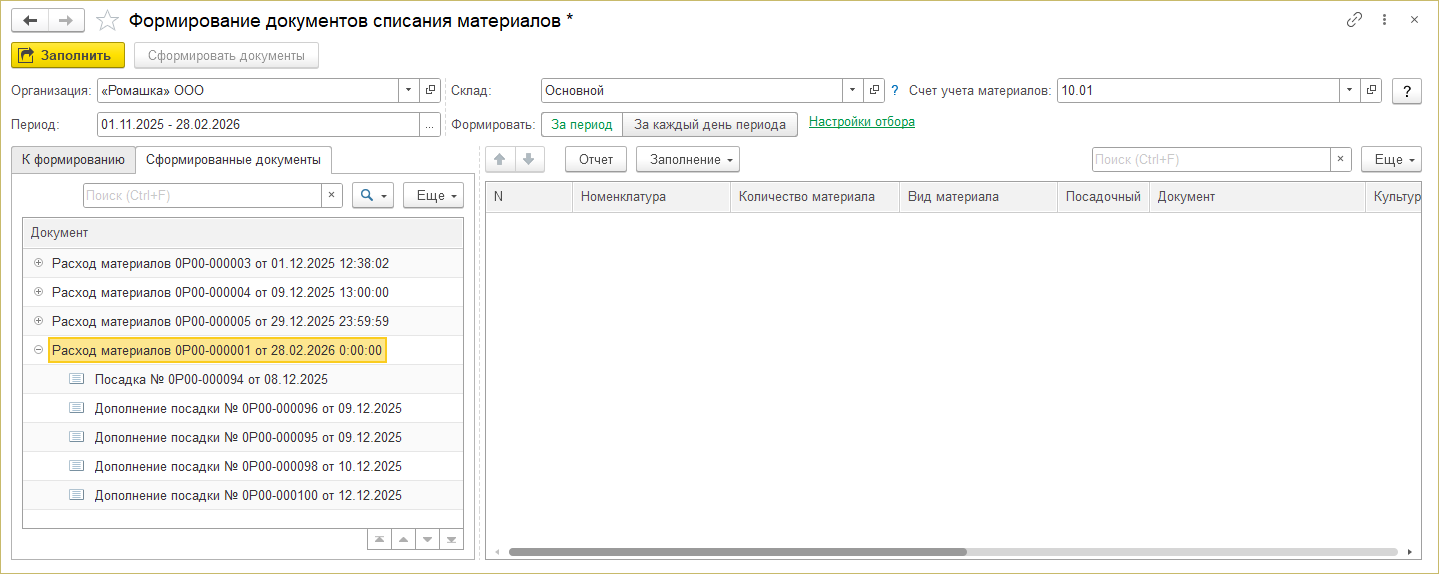
Task: Jump to last item in document list
Action: coord(452,540)
